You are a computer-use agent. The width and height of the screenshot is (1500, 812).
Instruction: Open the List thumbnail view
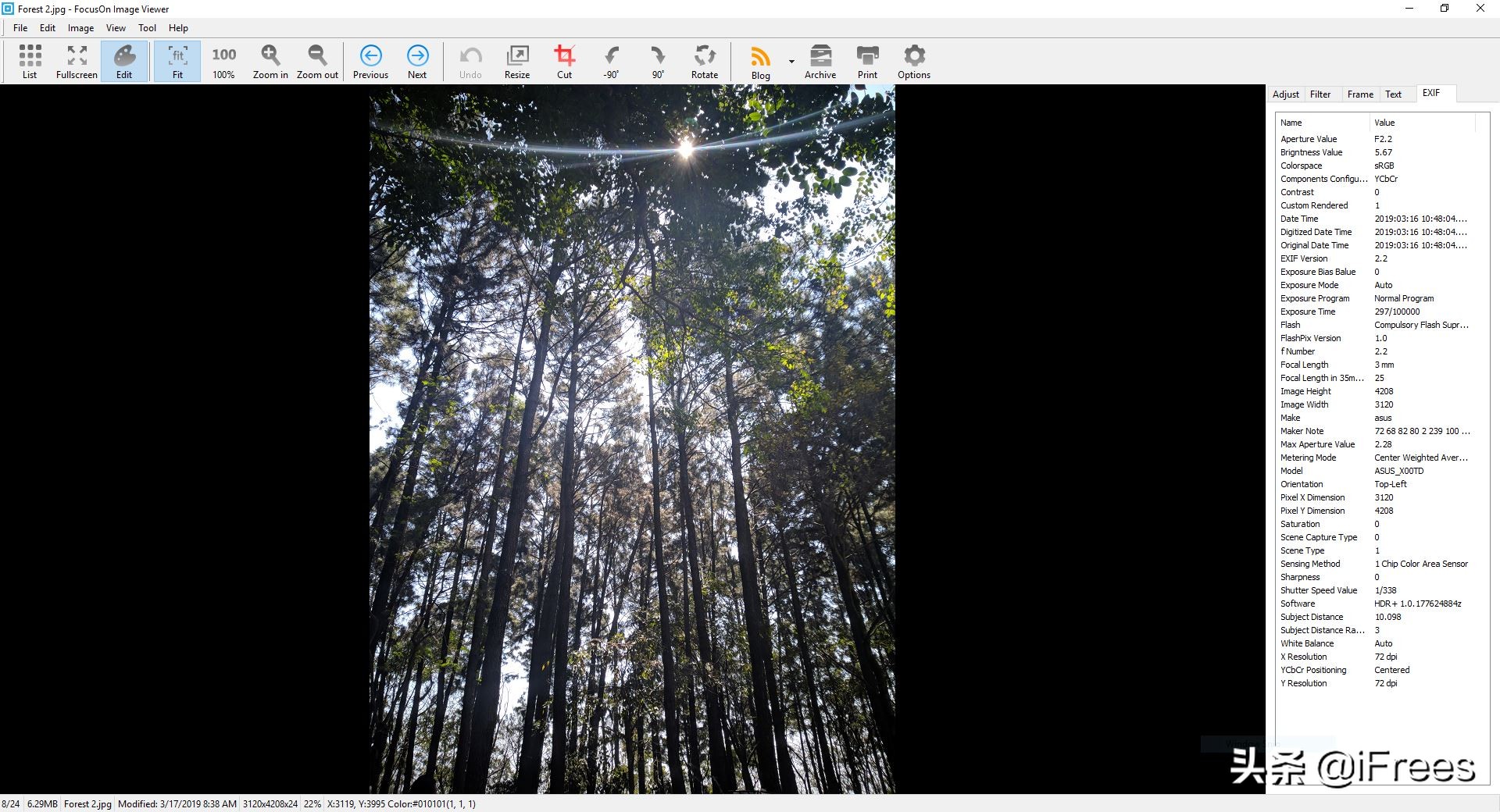pos(30,61)
